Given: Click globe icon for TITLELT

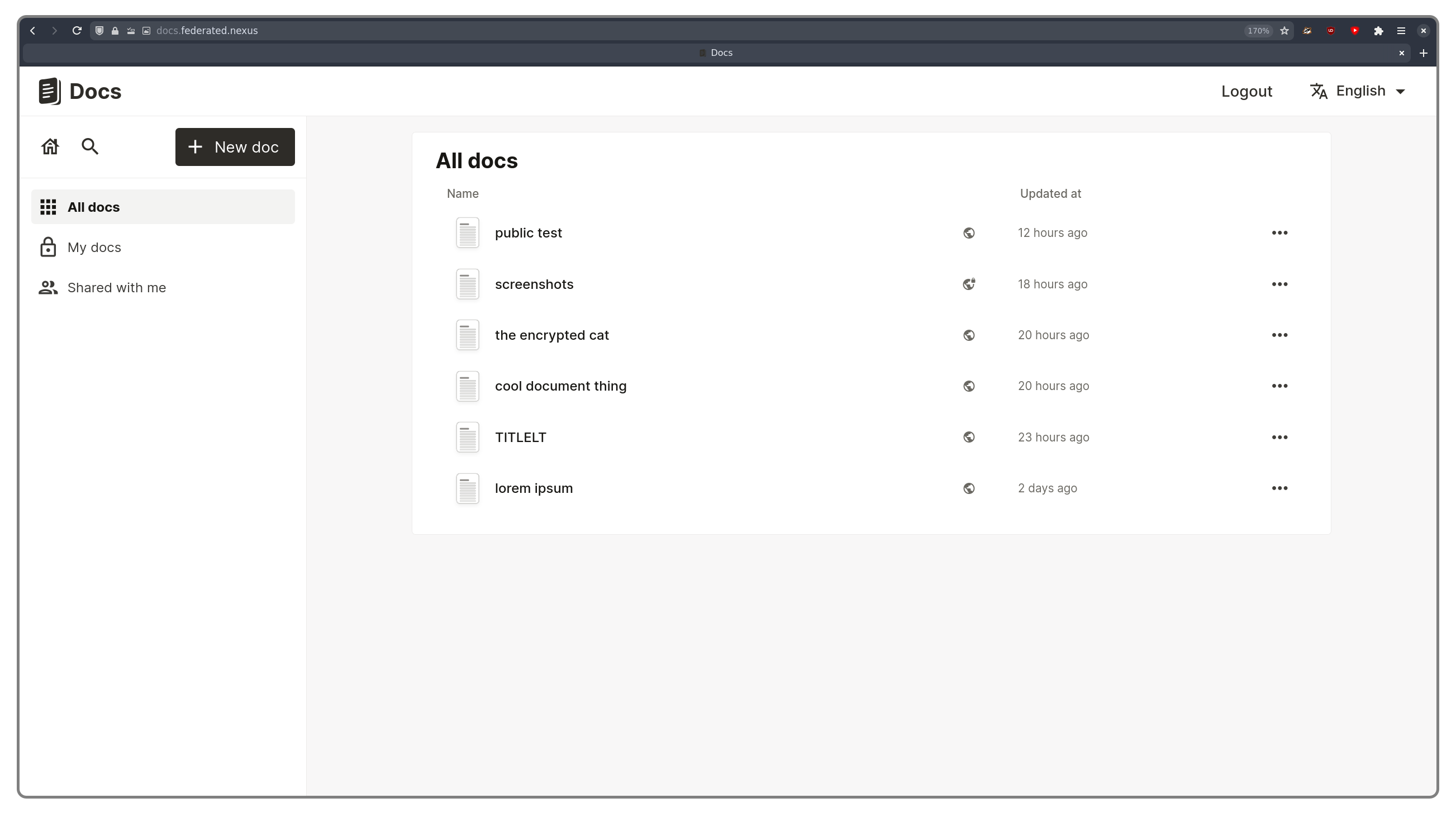Looking at the screenshot, I should point(969,438).
